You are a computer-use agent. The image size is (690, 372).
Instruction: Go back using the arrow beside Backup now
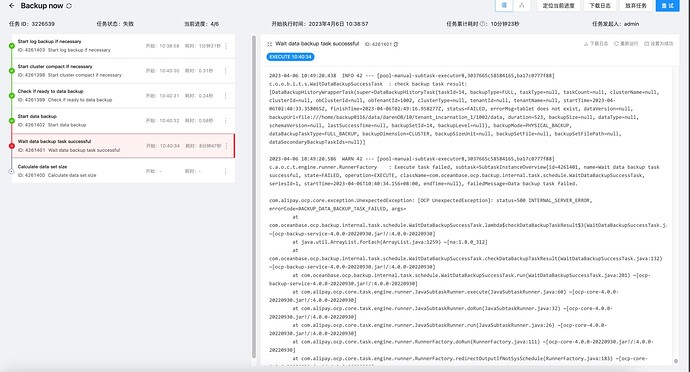(x=12, y=6)
